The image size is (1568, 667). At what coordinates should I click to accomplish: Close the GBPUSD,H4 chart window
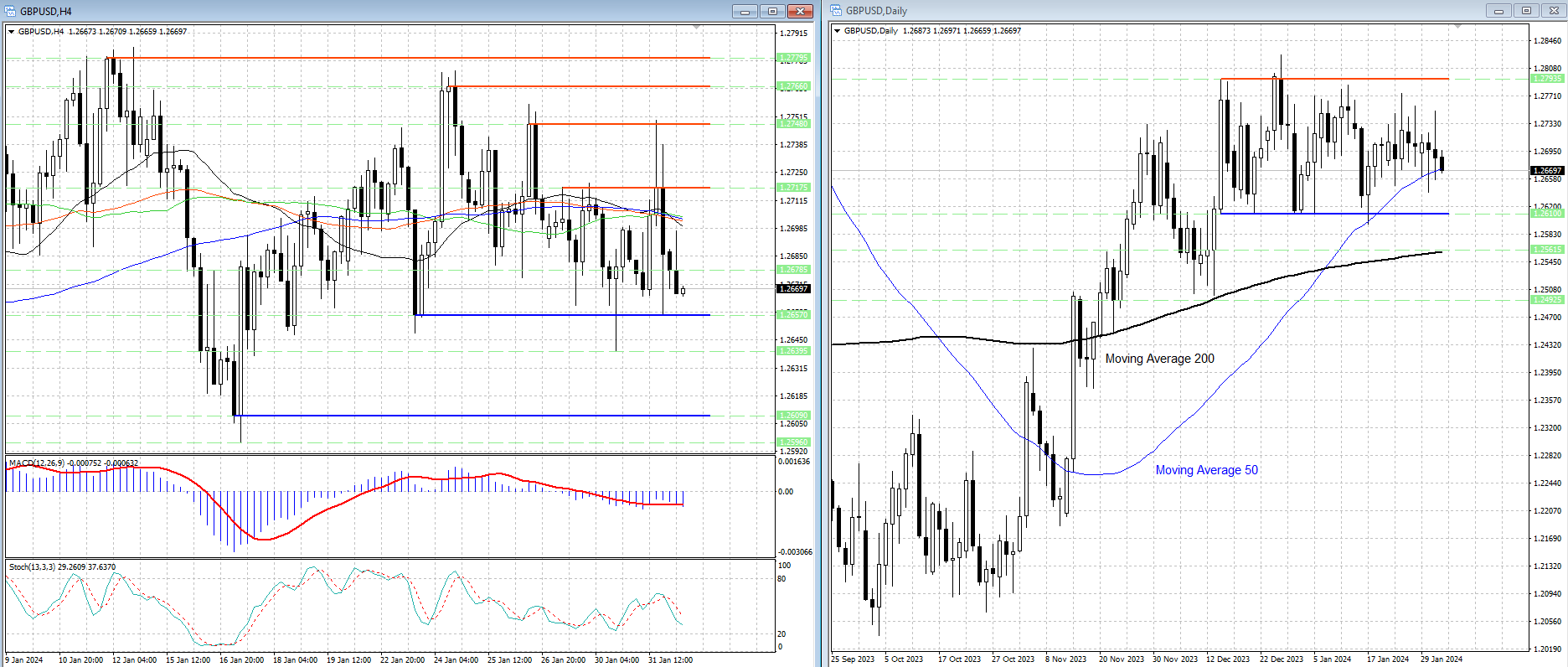point(801,11)
